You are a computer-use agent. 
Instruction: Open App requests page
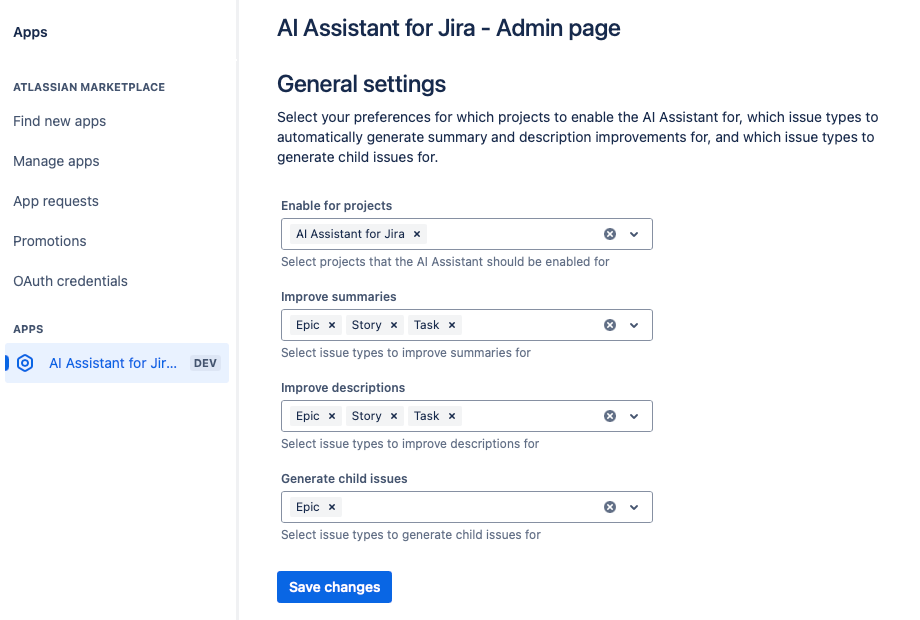click(56, 201)
